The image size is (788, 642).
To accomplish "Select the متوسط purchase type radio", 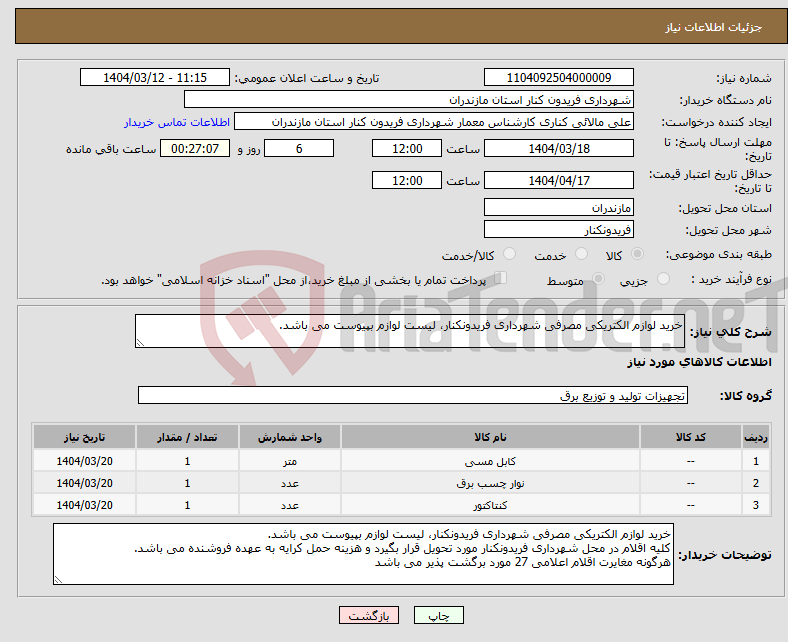I will tap(598, 279).
